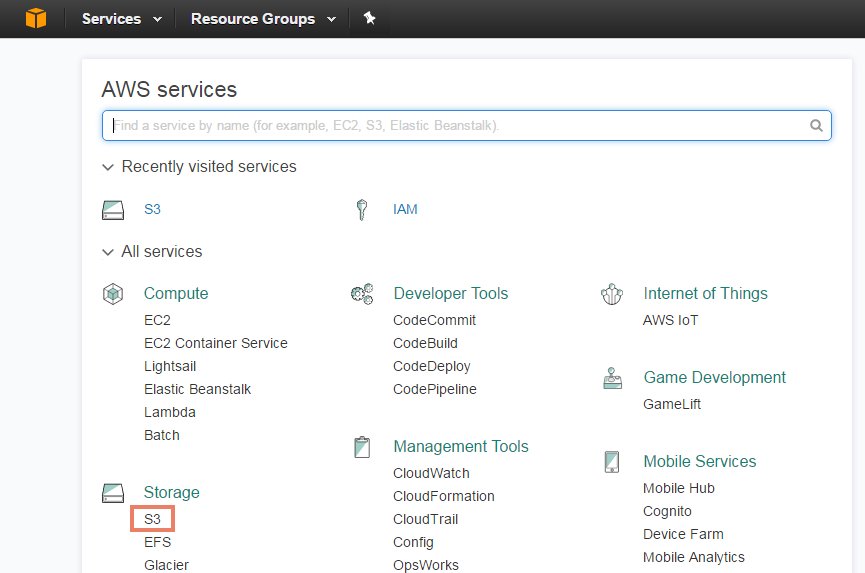Viewport: 865px width, 573px height.
Task: Open EFS under Storage
Action: click(158, 543)
